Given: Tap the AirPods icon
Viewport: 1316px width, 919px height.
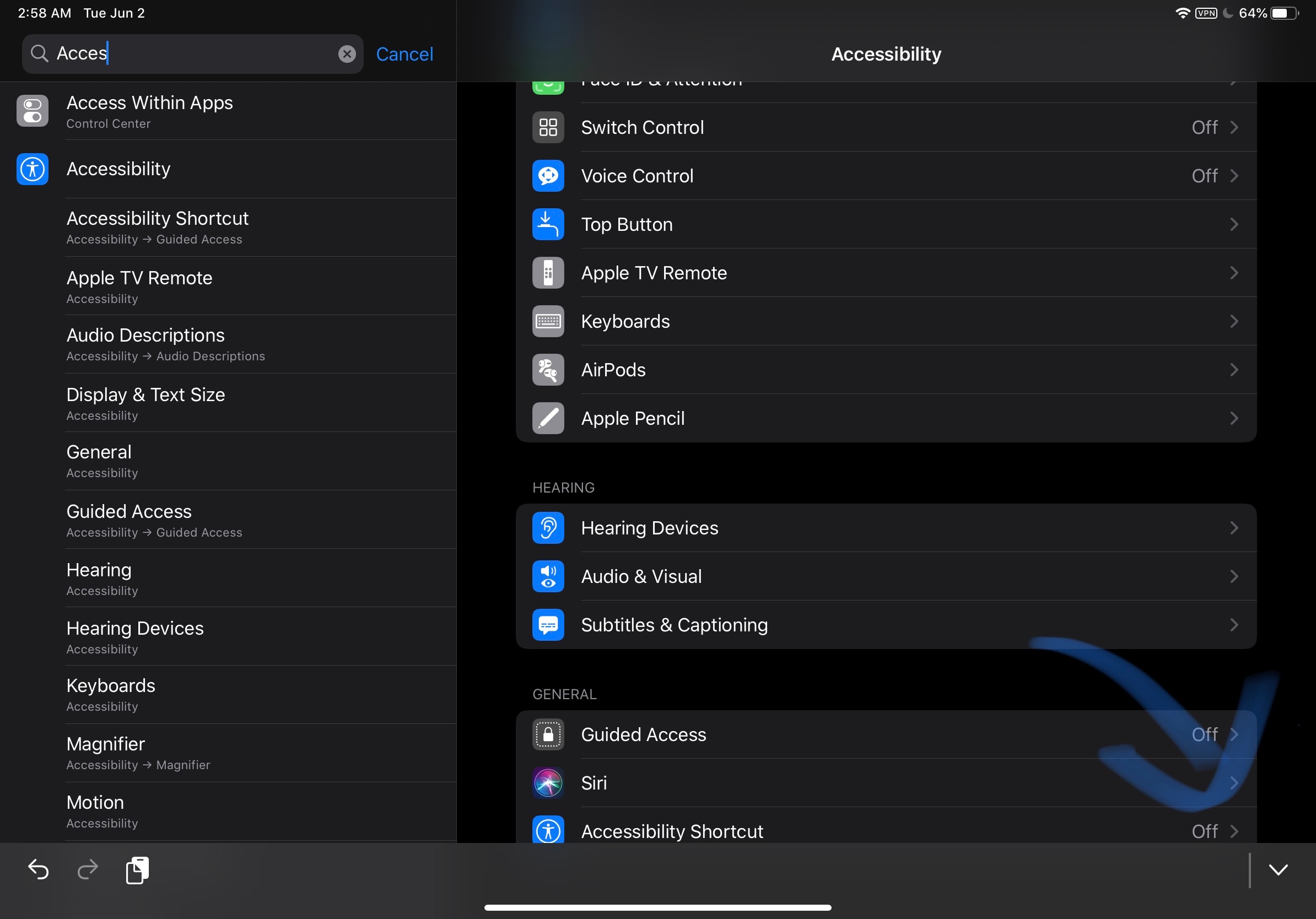Looking at the screenshot, I should [x=548, y=370].
